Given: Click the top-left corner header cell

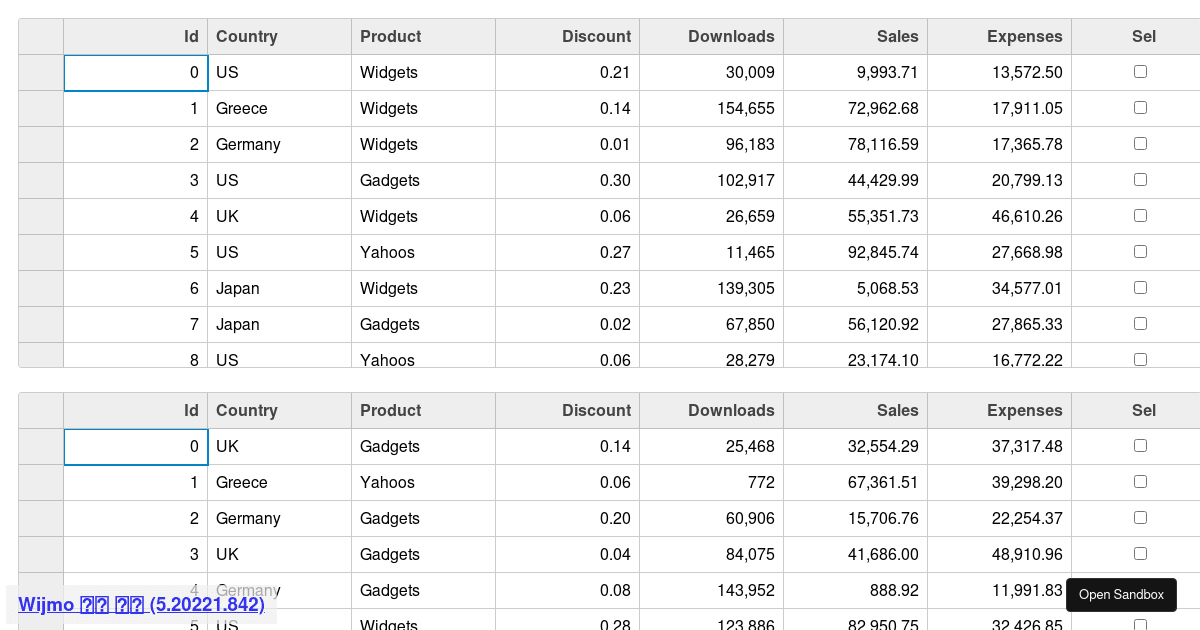Looking at the screenshot, I should [x=40, y=36].
